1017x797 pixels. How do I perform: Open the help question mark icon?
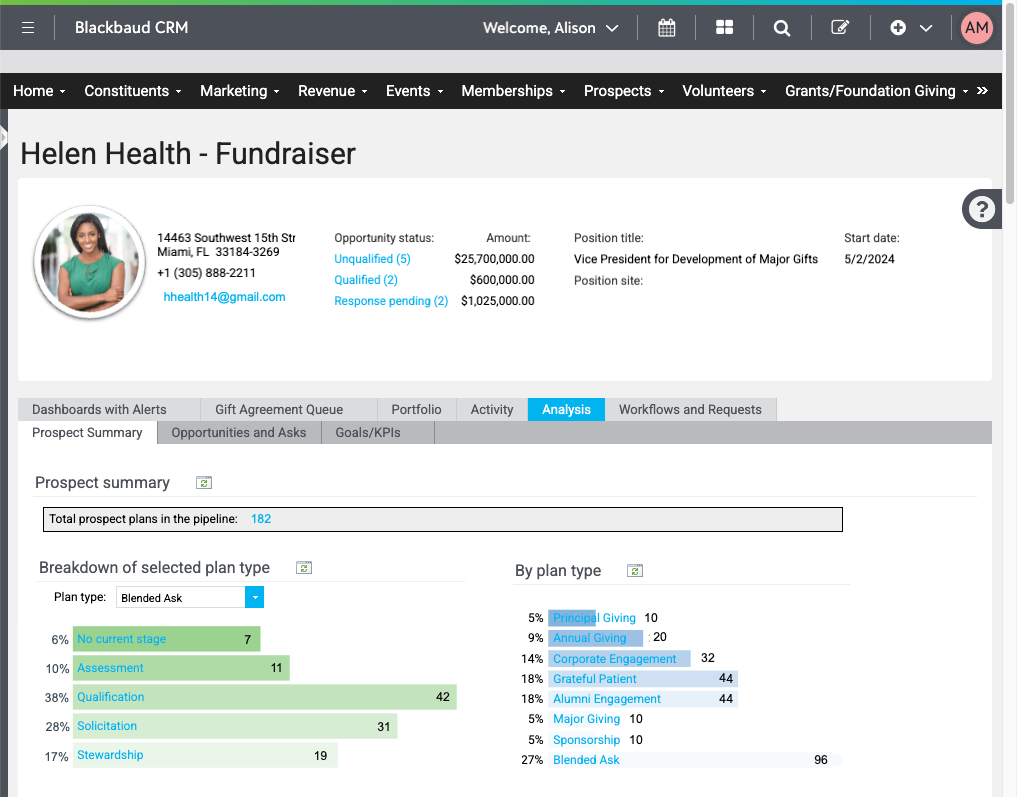(x=981, y=209)
